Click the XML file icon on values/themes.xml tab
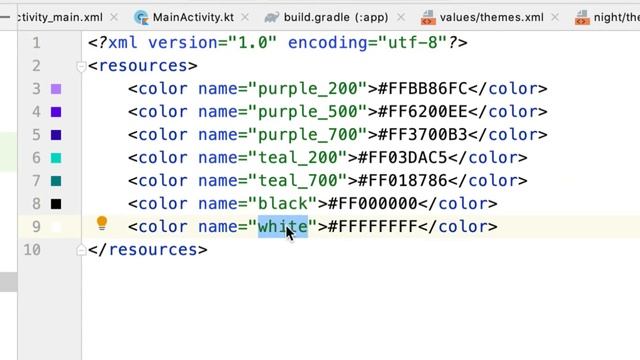640x360 pixels. click(428, 18)
